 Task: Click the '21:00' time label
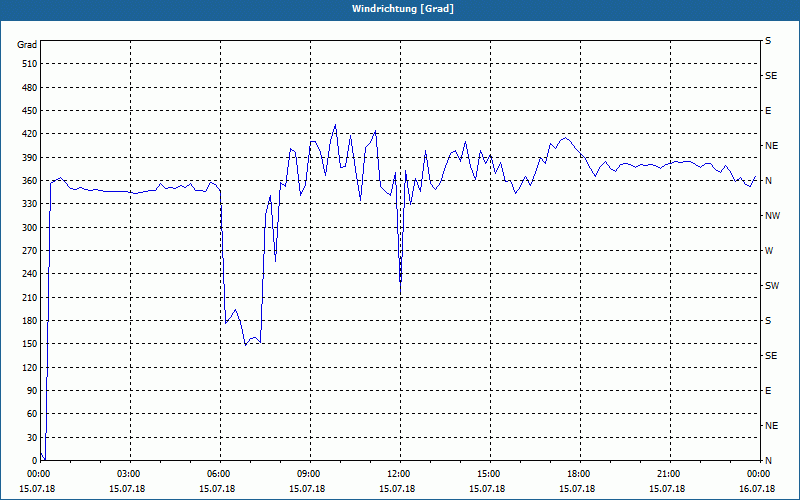[669, 474]
